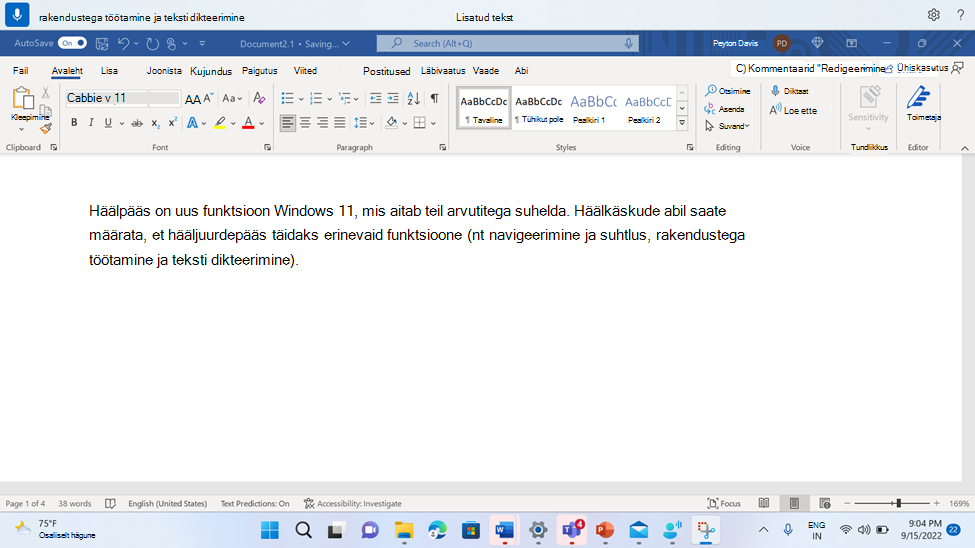The height and width of the screenshot is (548, 975).
Task: Click the Undo arrow
Action: (124, 44)
